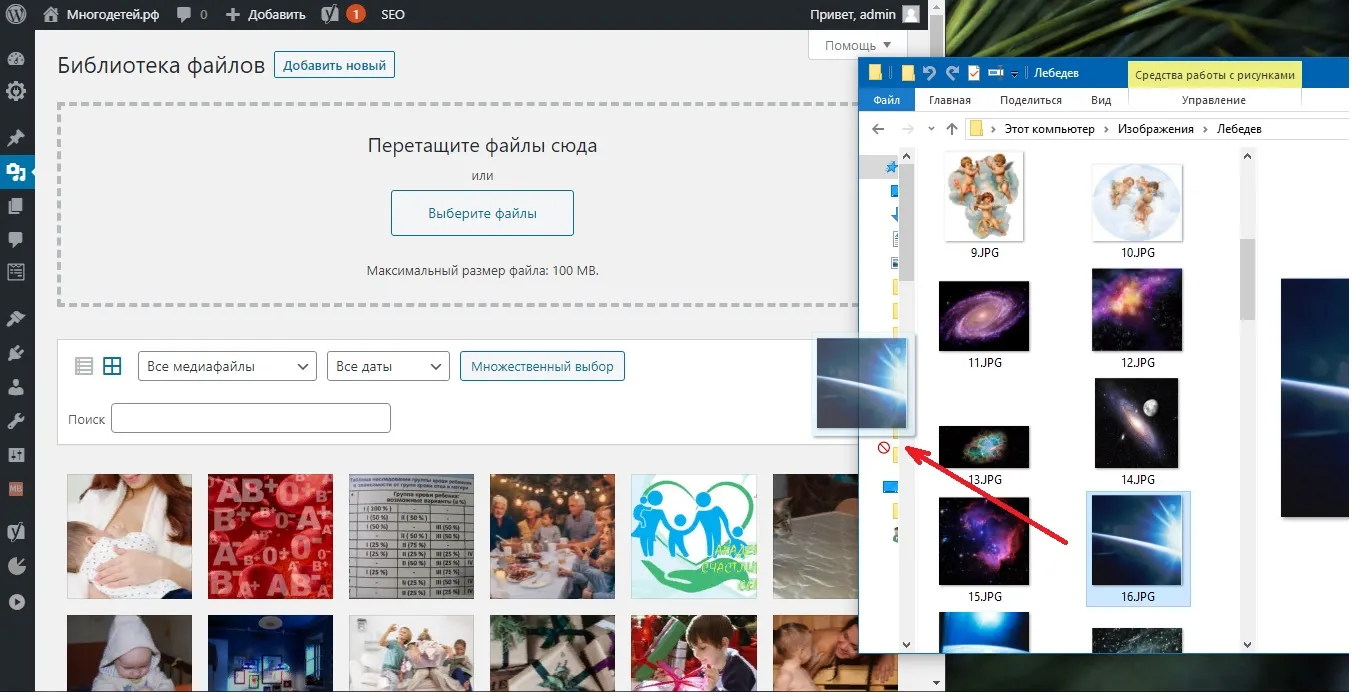Click Properties checkmark icon in Explorer title bar
The height and width of the screenshot is (692, 1352).
click(973, 73)
